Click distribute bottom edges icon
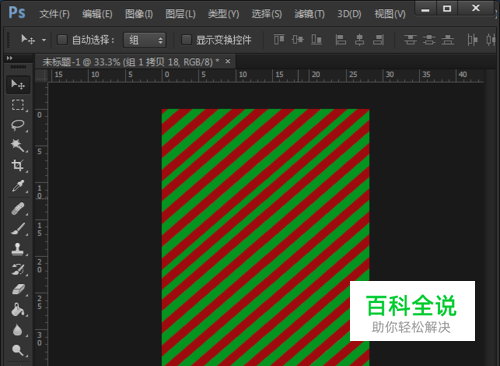Image resolution: width=500 pixels, height=366 pixels. [448, 40]
